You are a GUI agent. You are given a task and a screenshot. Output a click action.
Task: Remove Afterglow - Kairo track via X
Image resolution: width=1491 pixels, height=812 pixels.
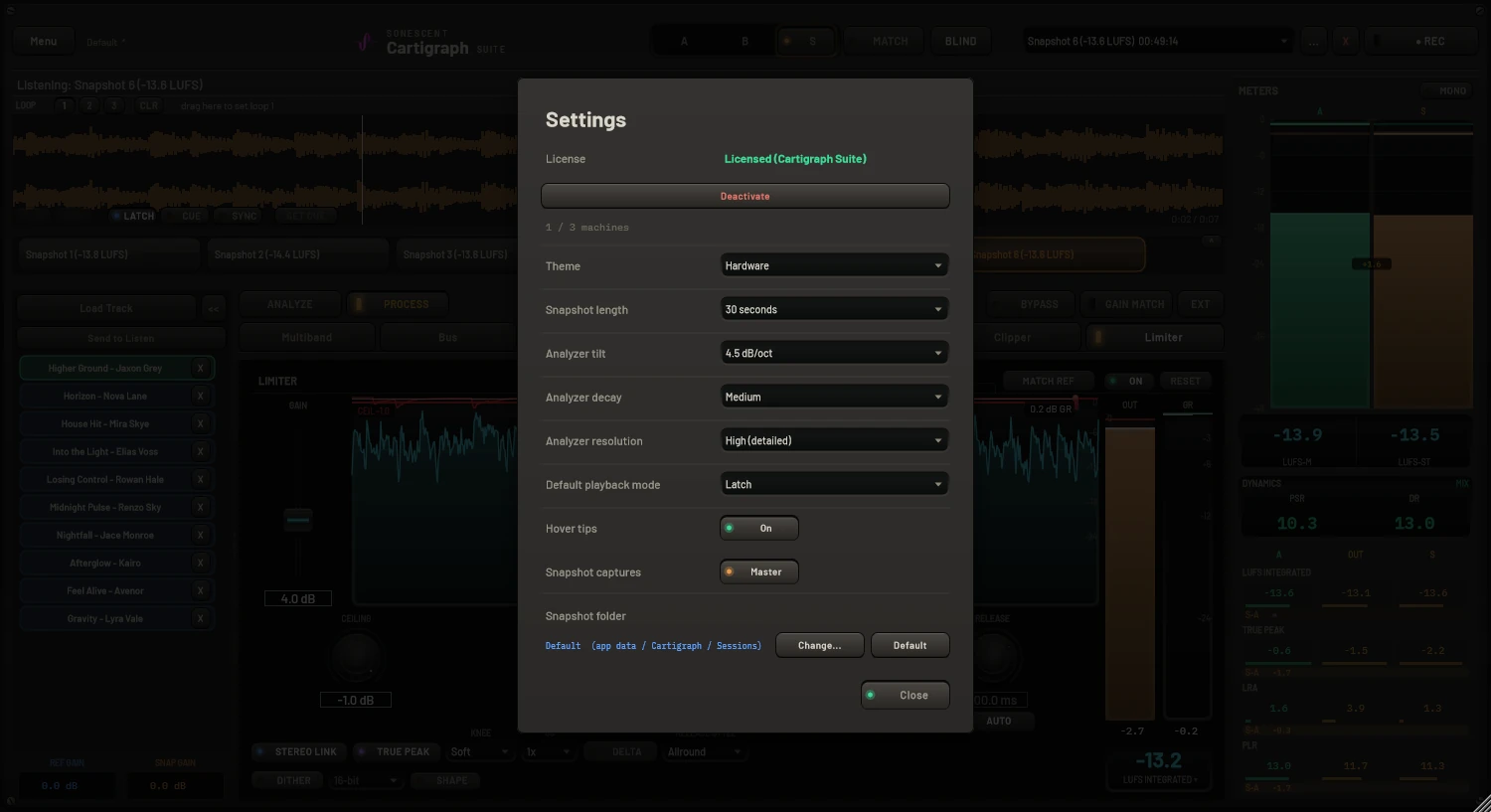200,563
